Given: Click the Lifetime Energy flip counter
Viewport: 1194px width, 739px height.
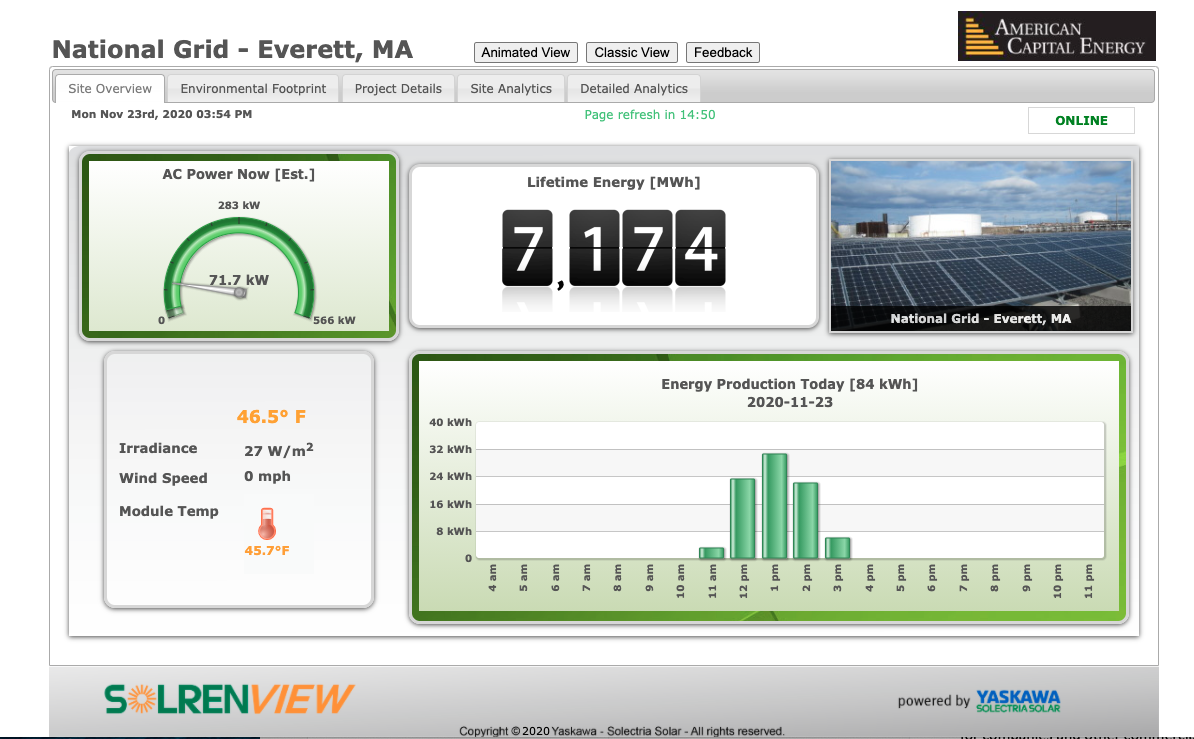Looking at the screenshot, I should click(613, 248).
